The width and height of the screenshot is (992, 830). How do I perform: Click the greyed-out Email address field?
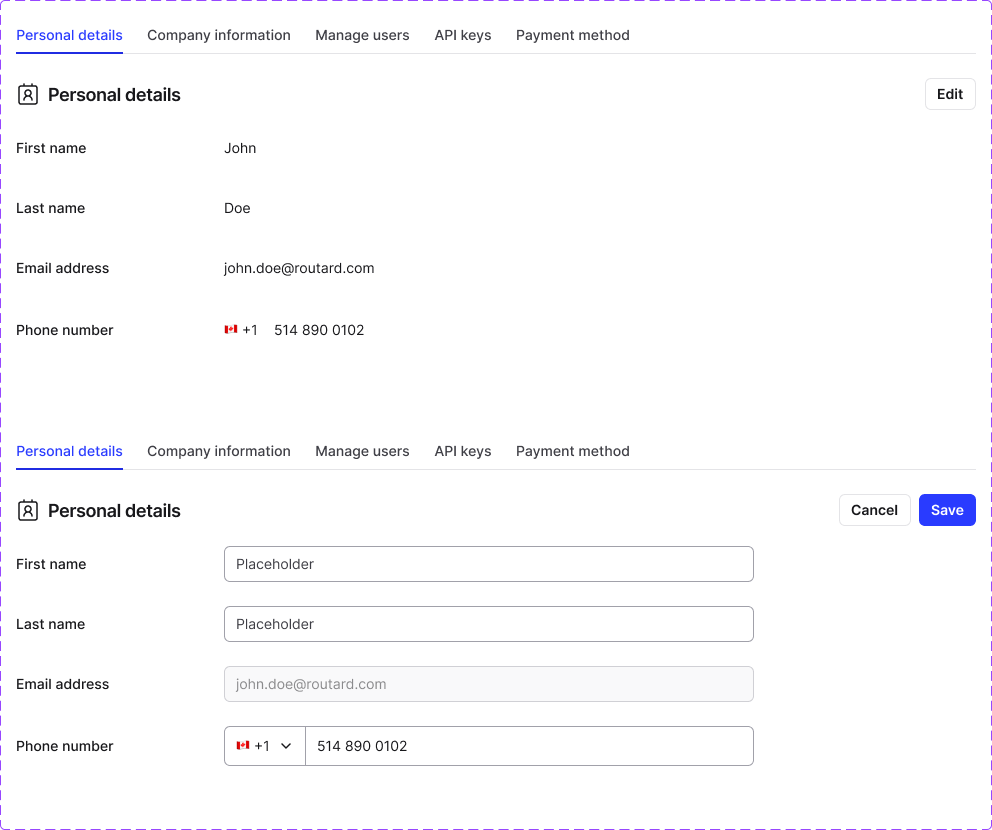point(488,684)
